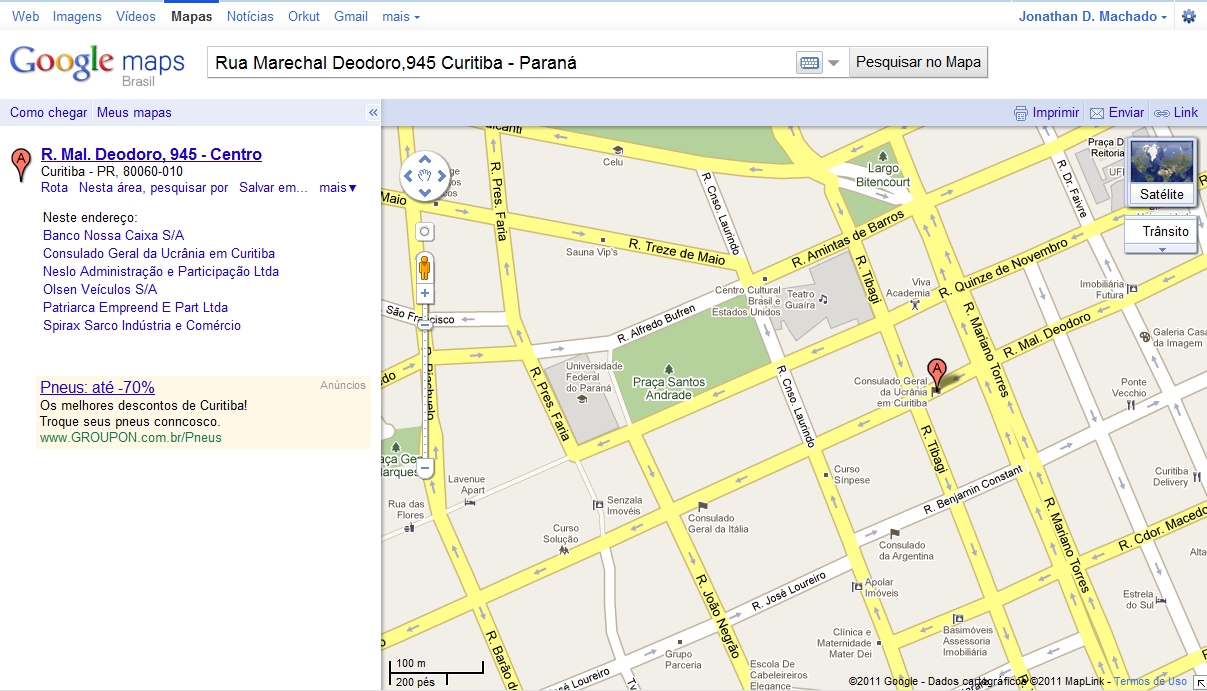Open Spirax Sarco Indústria e Comércio link
The width and height of the screenshot is (1207, 691).
pyautogui.click(x=142, y=326)
